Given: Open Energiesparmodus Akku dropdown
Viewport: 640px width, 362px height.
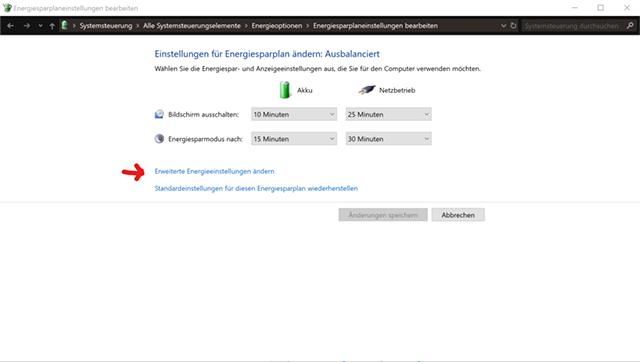Looking at the screenshot, I should point(294,139).
